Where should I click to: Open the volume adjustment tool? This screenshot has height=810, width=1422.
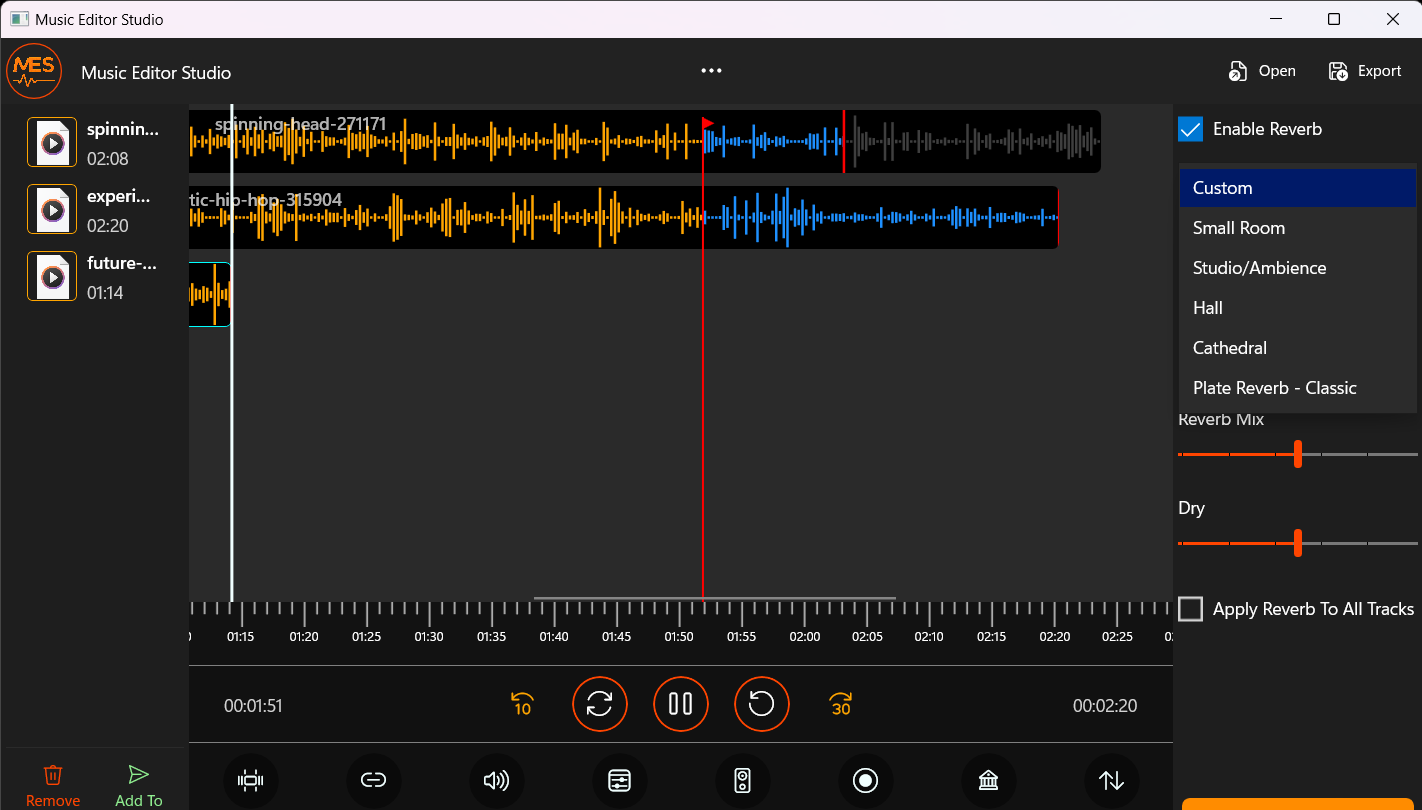pyautogui.click(x=497, y=781)
